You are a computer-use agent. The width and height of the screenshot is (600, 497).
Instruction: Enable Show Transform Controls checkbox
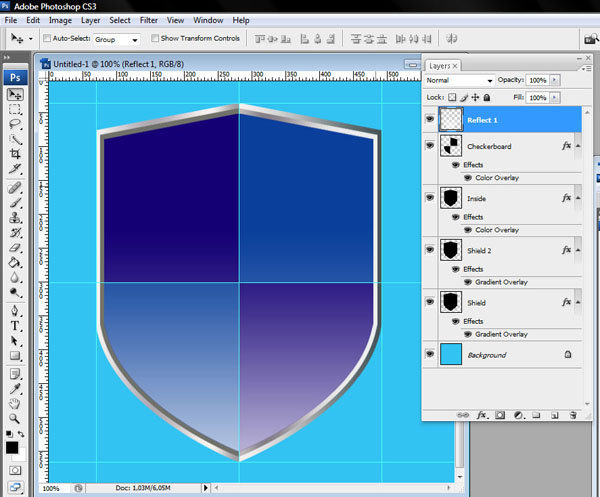[155, 38]
